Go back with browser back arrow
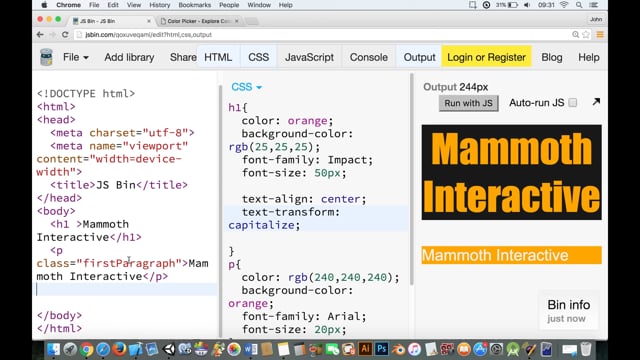The width and height of the screenshot is (640, 360). coord(40,35)
